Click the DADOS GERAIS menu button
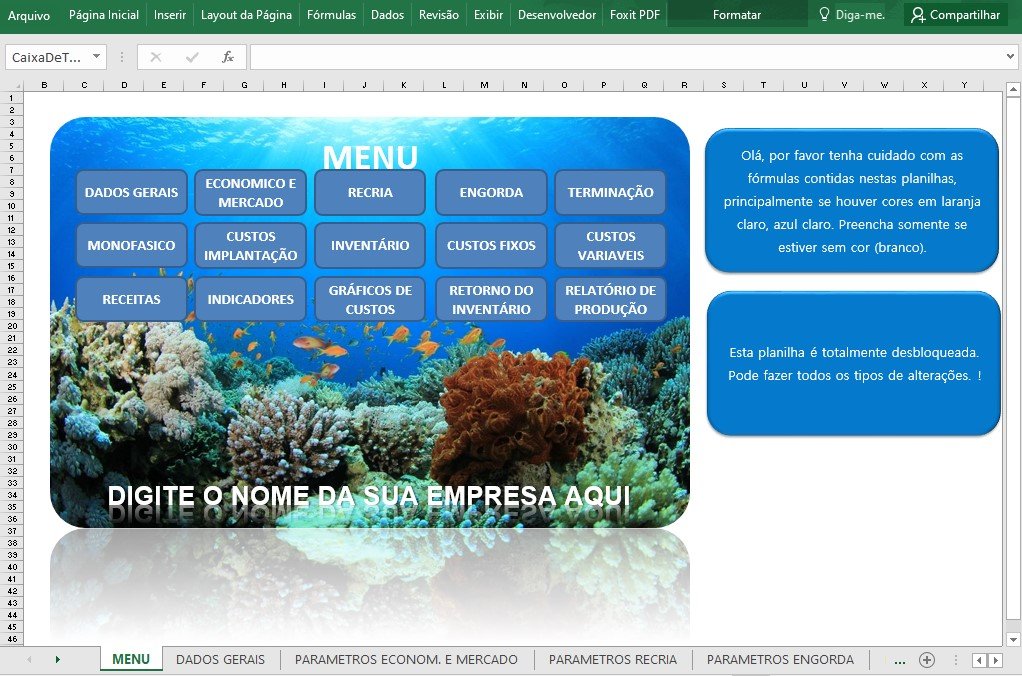Image resolution: width=1022 pixels, height=676 pixels. (x=131, y=192)
